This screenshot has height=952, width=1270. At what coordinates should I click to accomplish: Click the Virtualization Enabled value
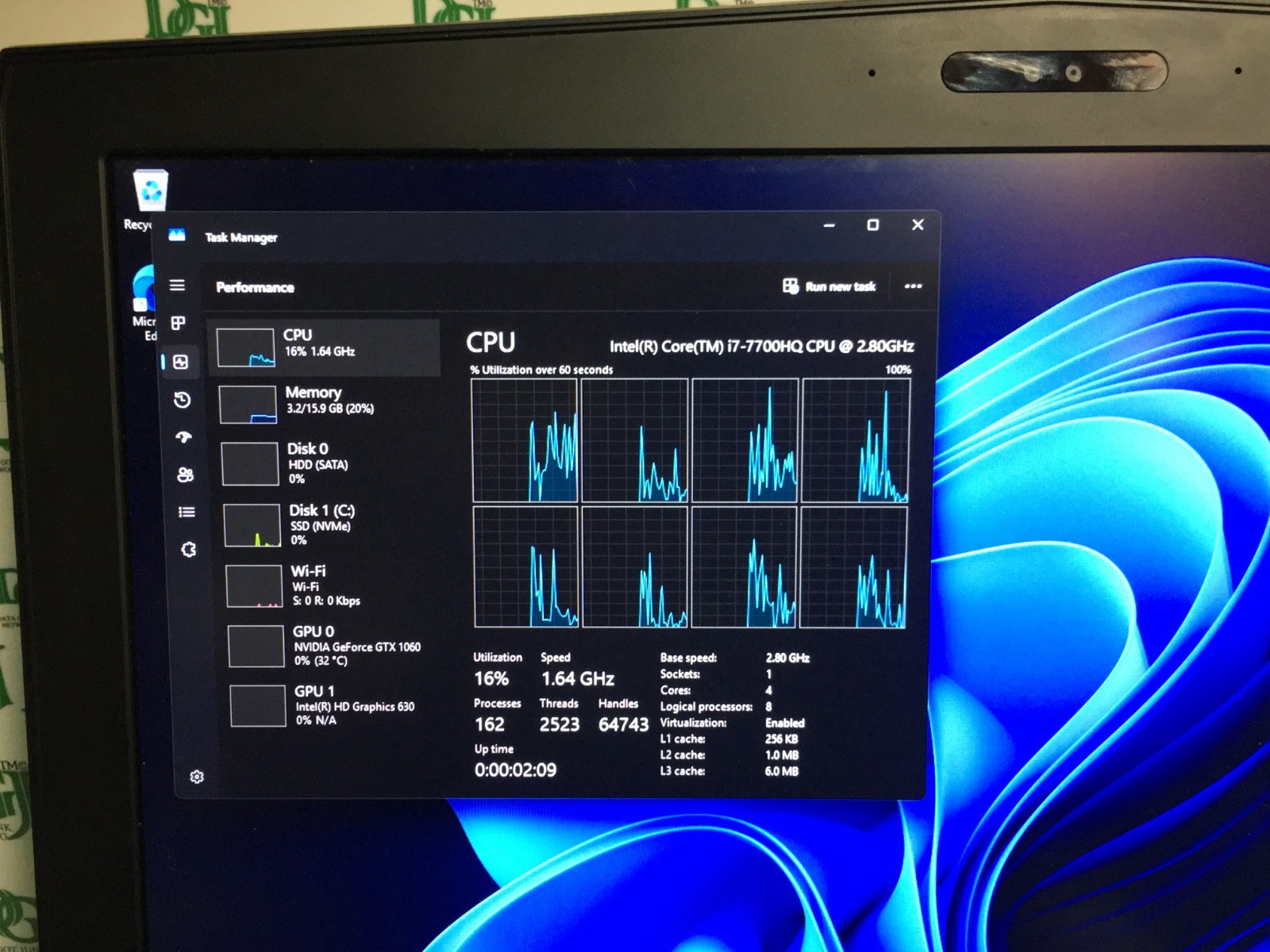785,723
